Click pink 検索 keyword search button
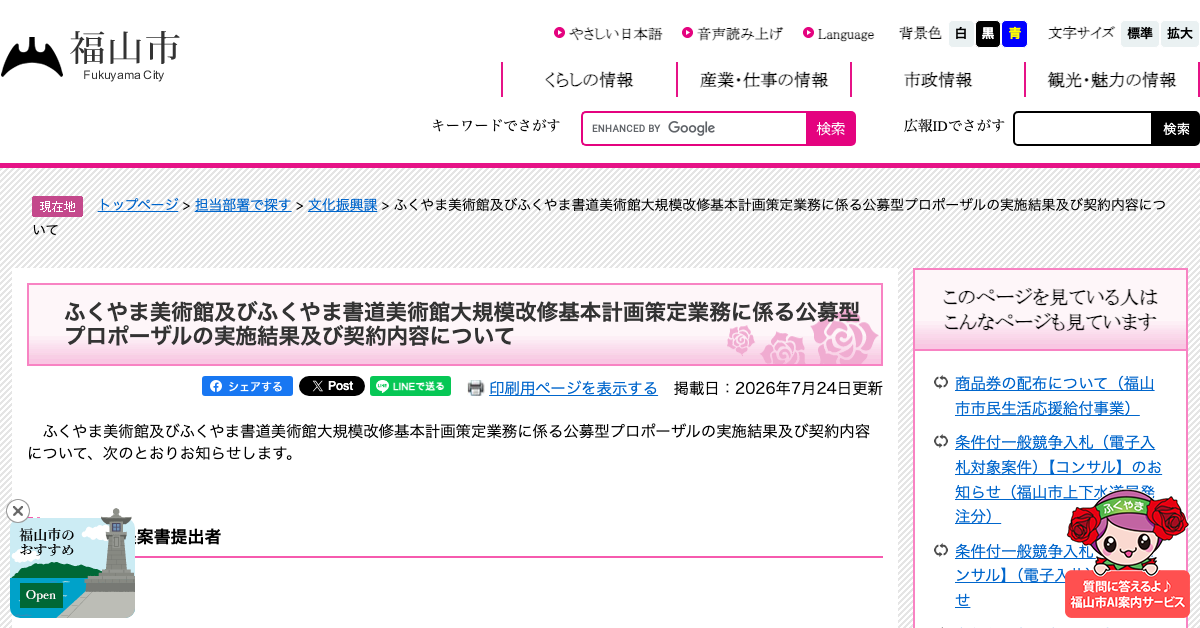 coord(831,128)
